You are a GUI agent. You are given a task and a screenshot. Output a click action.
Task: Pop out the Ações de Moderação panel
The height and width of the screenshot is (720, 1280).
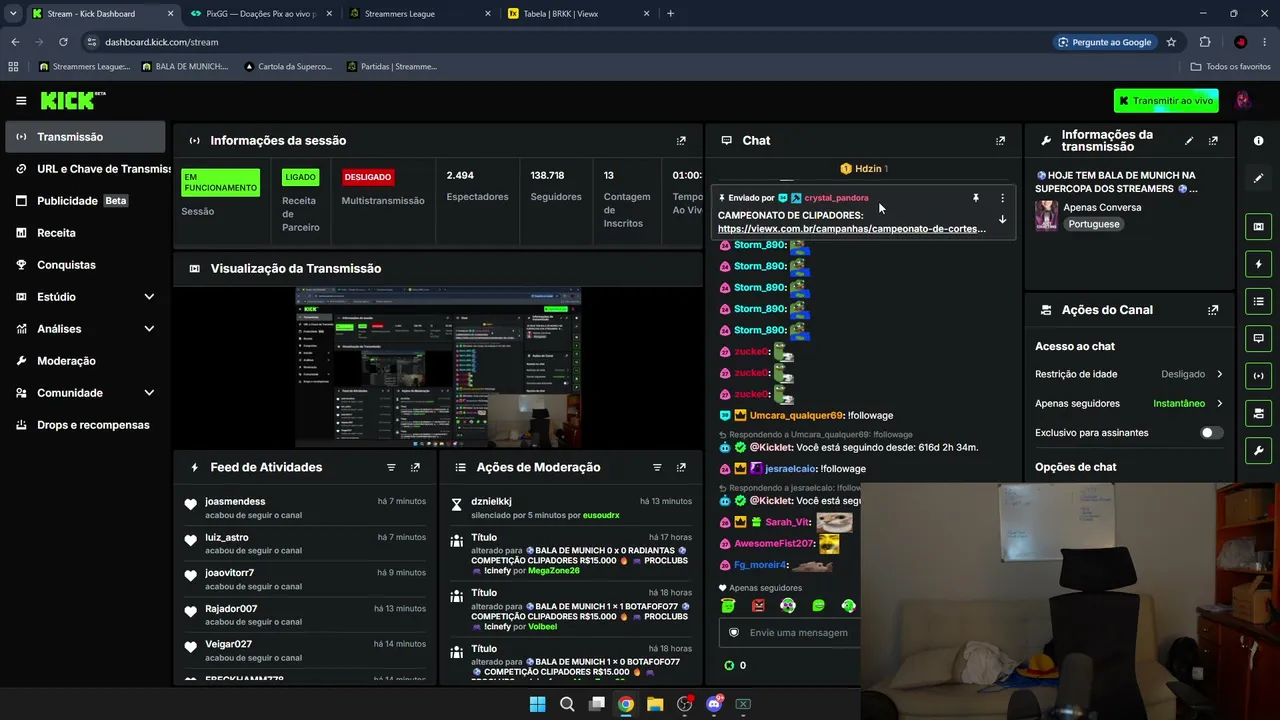pyautogui.click(x=681, y=467)
